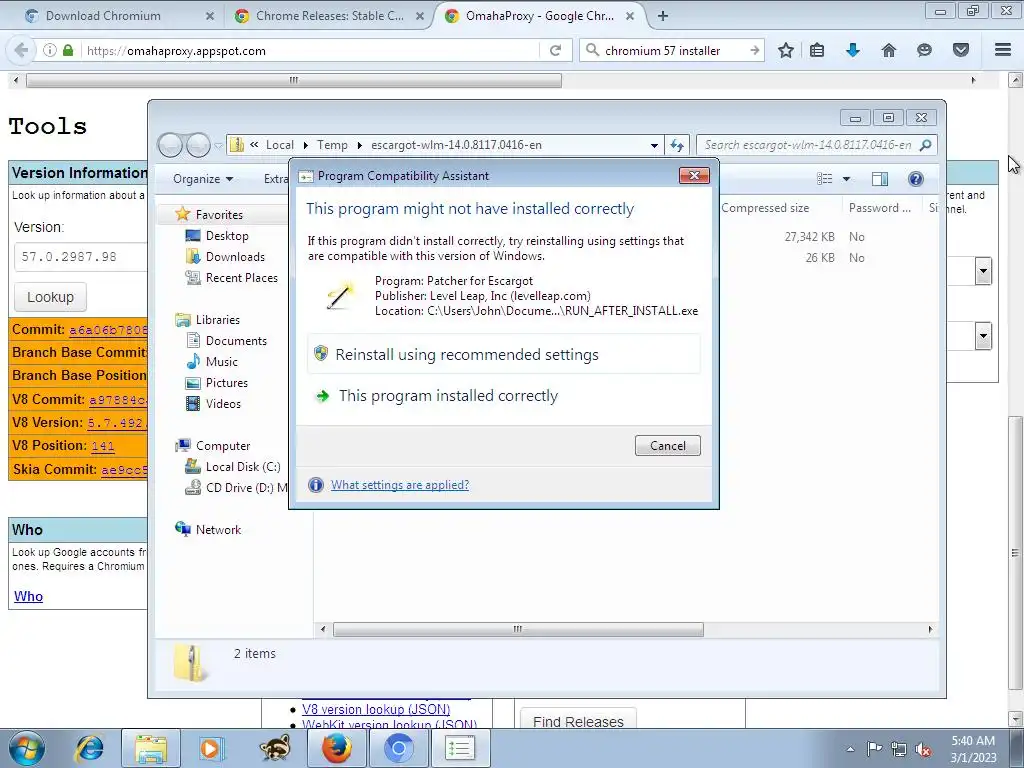The height and width of the screenshot is (768, 1024).
Task: Open the raccoon app icon in taskbar
Action: [x=274, y=748]
